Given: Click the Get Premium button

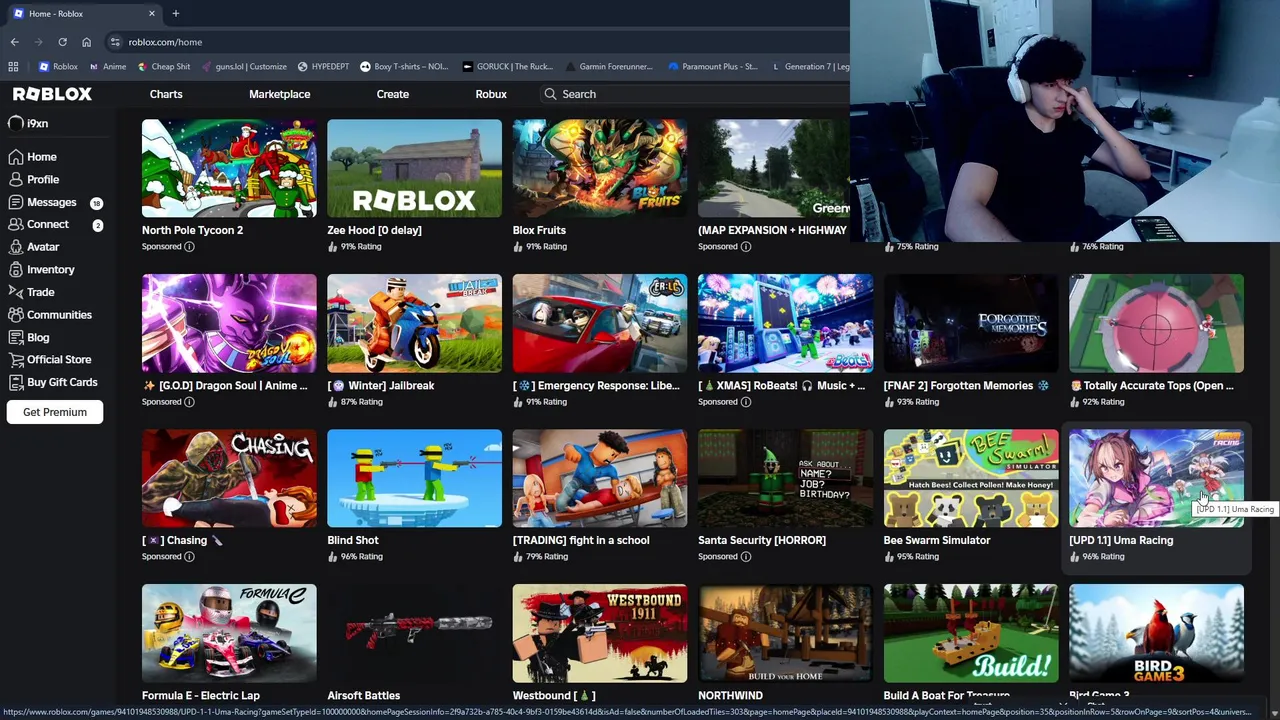Looking at the screenshot, I should coord(55,412).
